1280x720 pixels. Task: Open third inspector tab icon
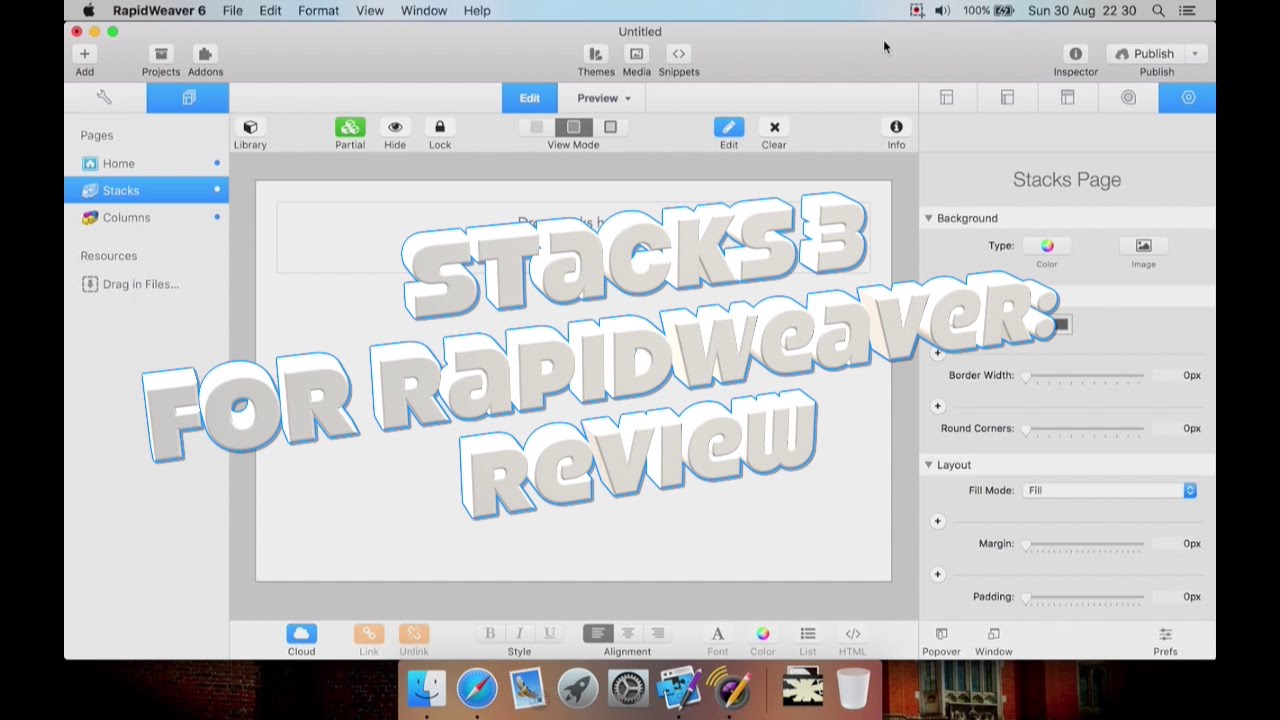pos(1068,97)
